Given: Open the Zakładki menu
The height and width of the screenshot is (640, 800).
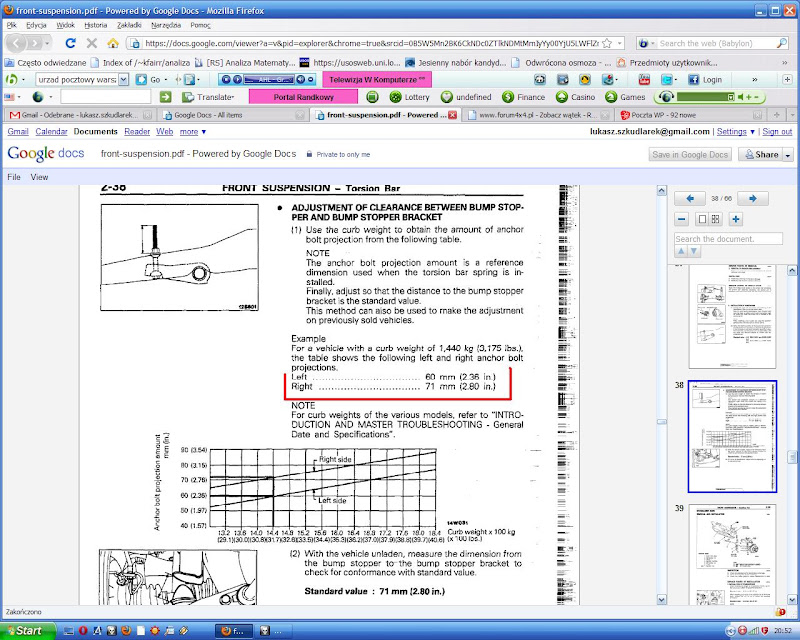Looking at the screenshot, I should (x=129, y=25).
